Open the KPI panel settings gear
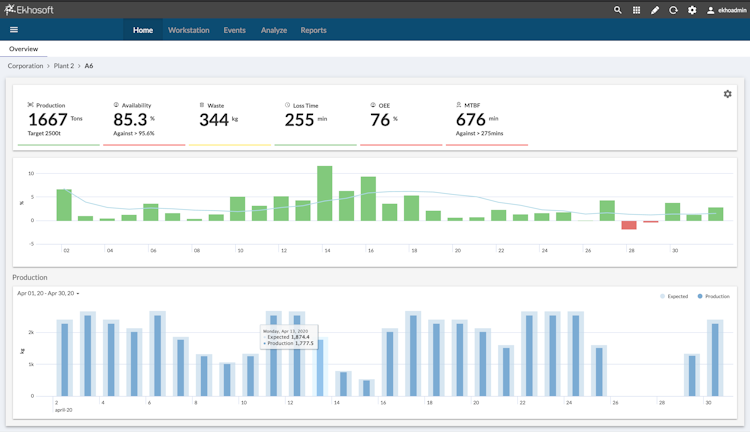Screen dimensions: 750x432 pos(728,94)
